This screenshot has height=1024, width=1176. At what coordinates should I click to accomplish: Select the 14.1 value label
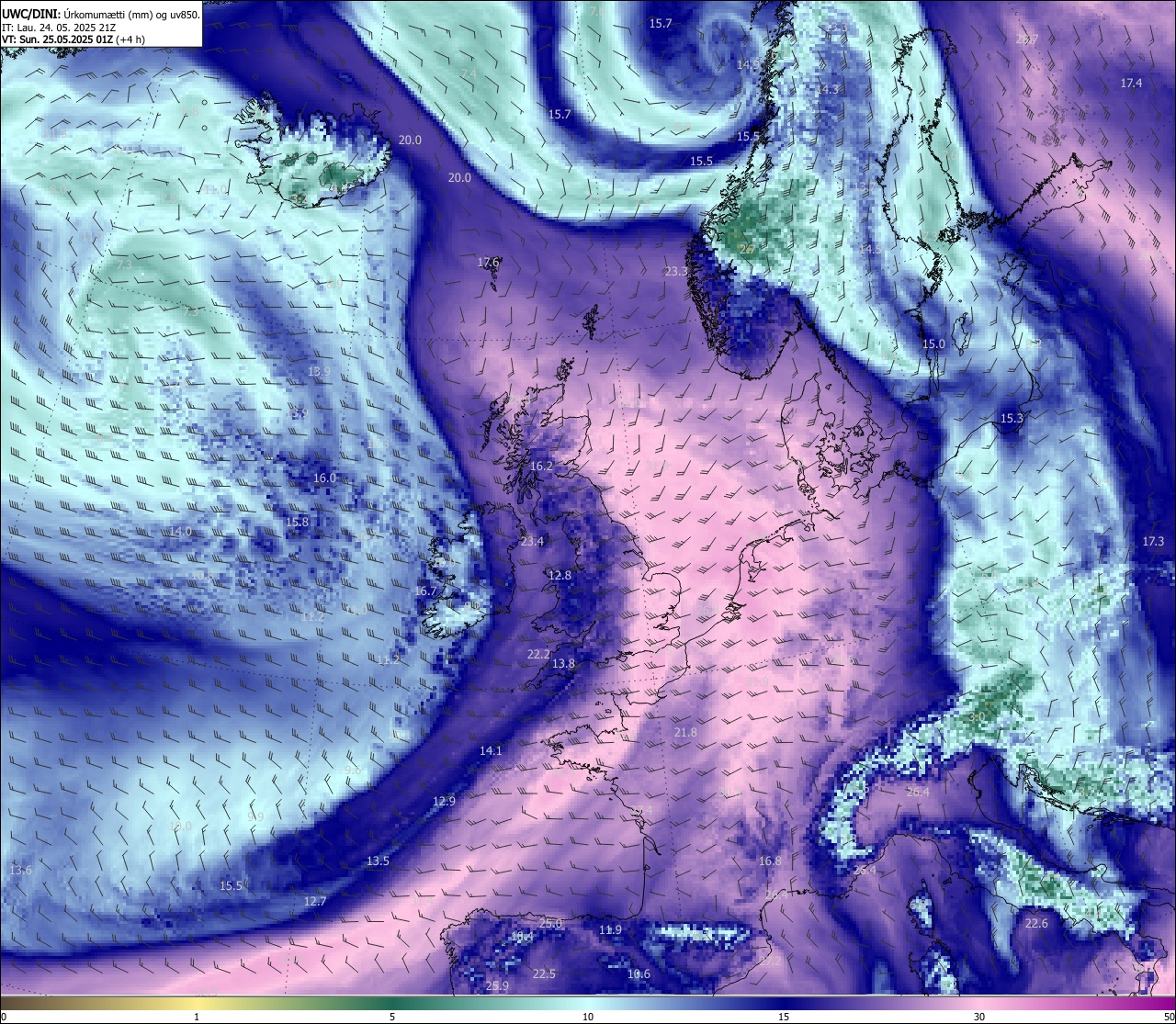coord(491,750)
